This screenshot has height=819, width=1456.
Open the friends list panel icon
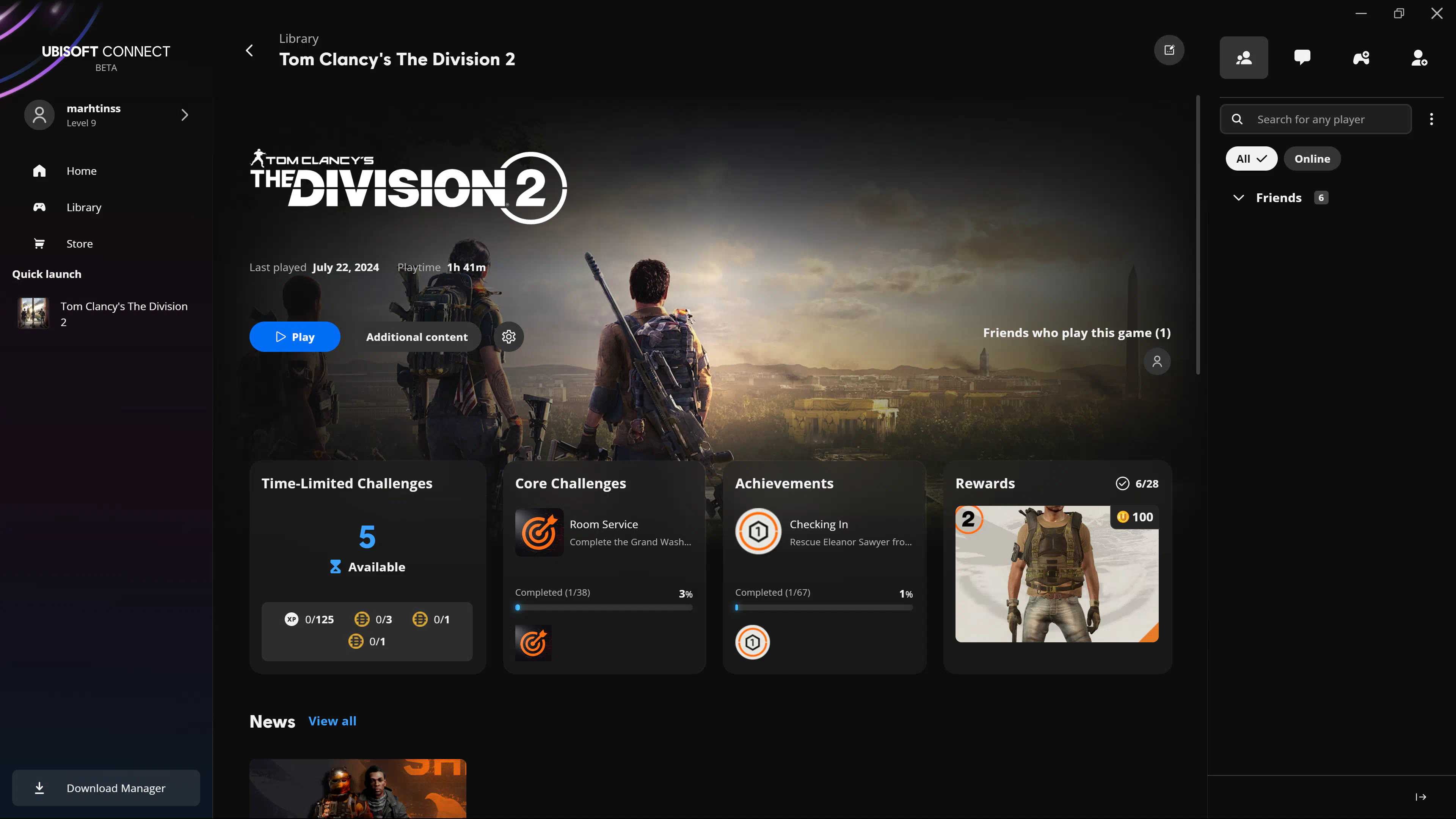[1244, 58]
